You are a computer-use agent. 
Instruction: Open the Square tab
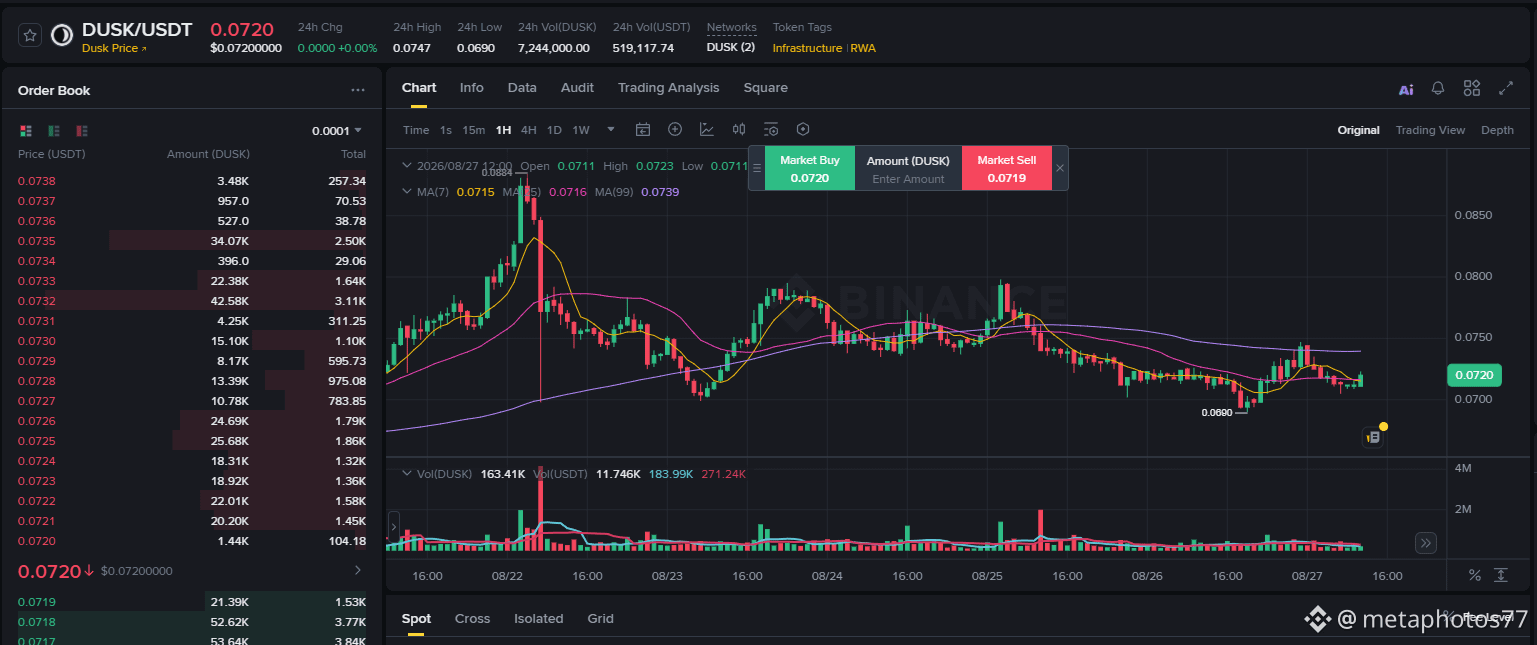click(765, 88)
